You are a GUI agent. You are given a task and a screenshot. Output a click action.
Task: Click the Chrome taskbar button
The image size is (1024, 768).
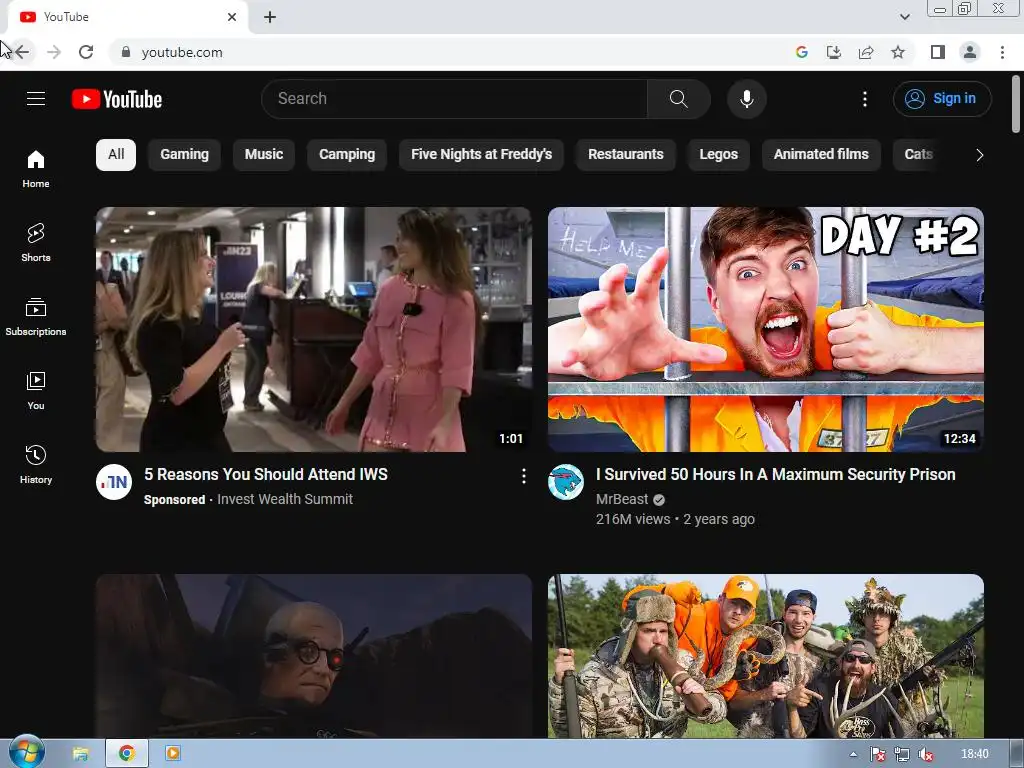coord(127,754)
